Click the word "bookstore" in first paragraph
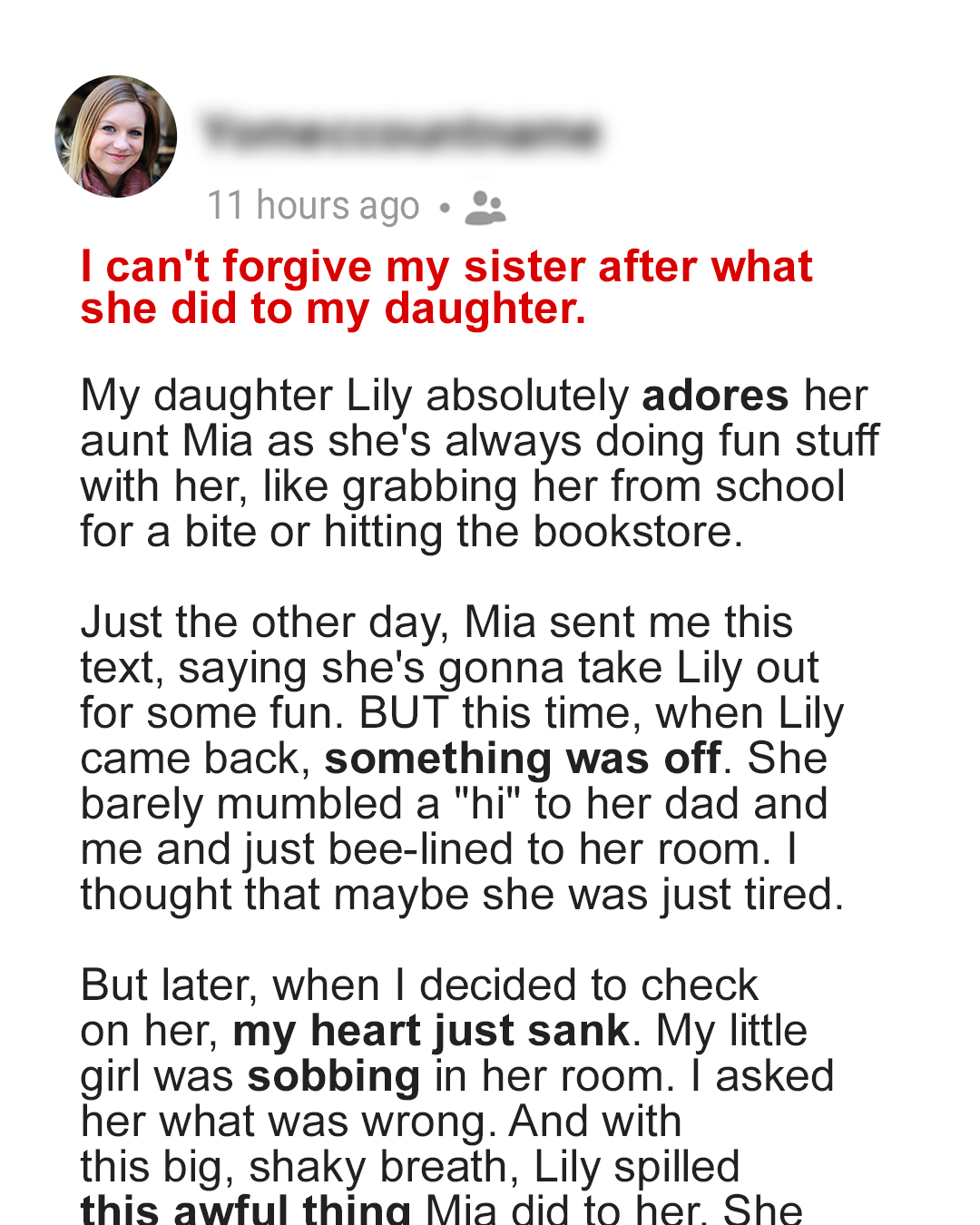 (632, 532)
